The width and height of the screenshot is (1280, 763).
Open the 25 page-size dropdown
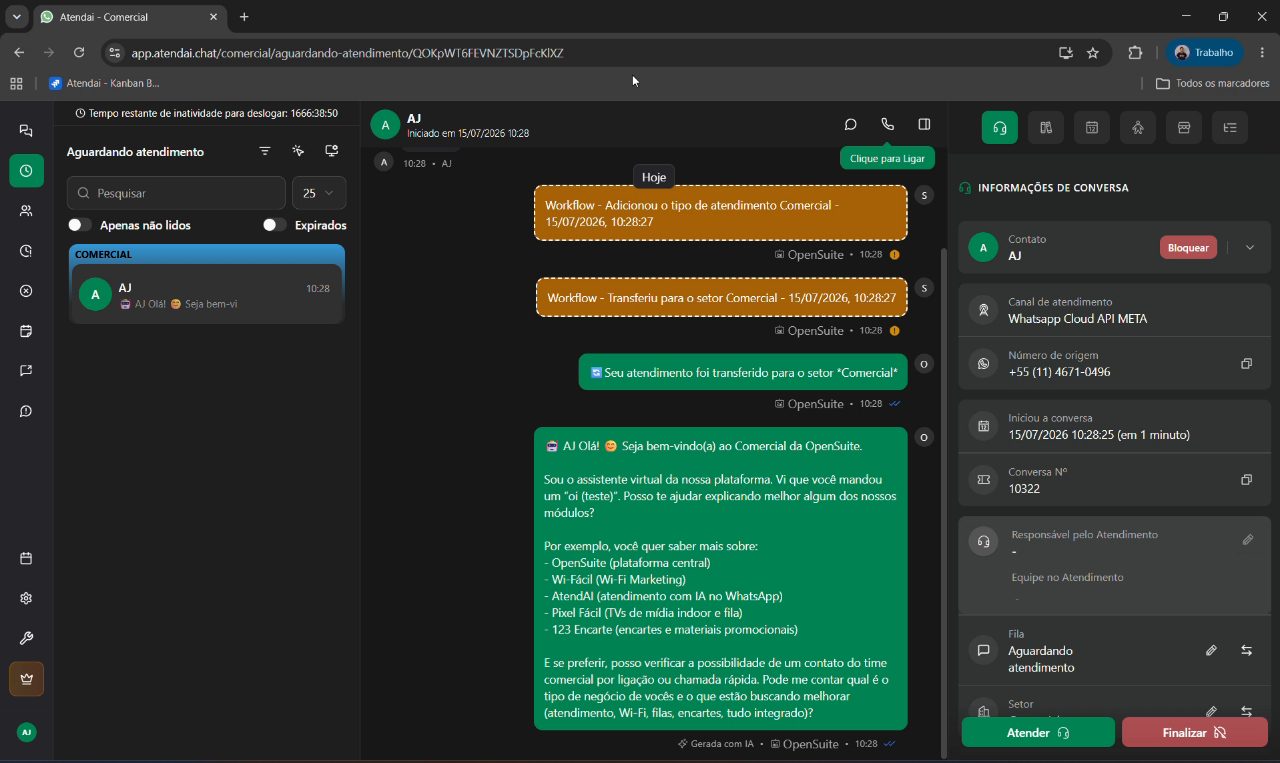[319, 193]
